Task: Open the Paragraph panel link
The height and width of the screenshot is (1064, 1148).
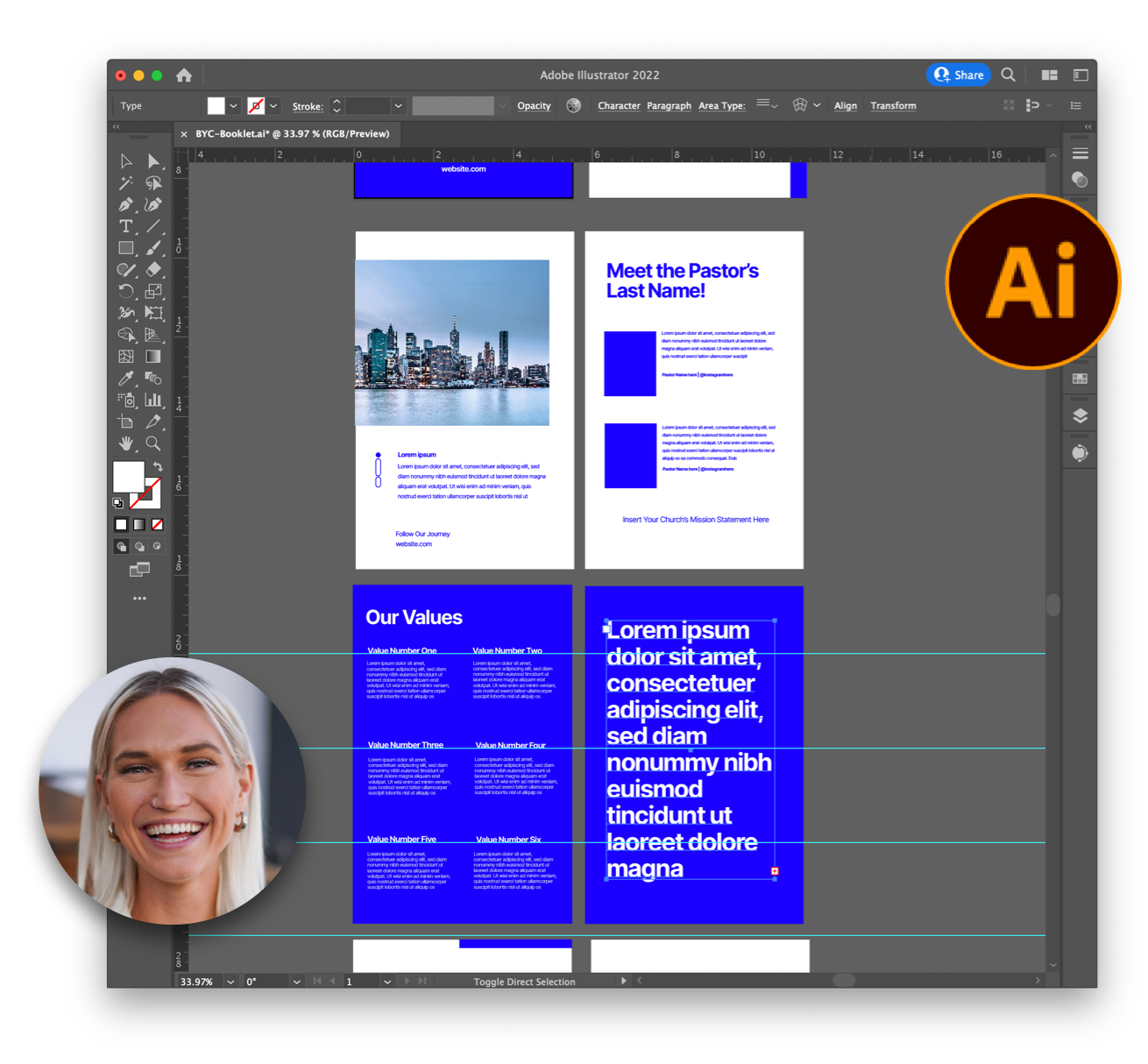Action: [x=669, y=106]
